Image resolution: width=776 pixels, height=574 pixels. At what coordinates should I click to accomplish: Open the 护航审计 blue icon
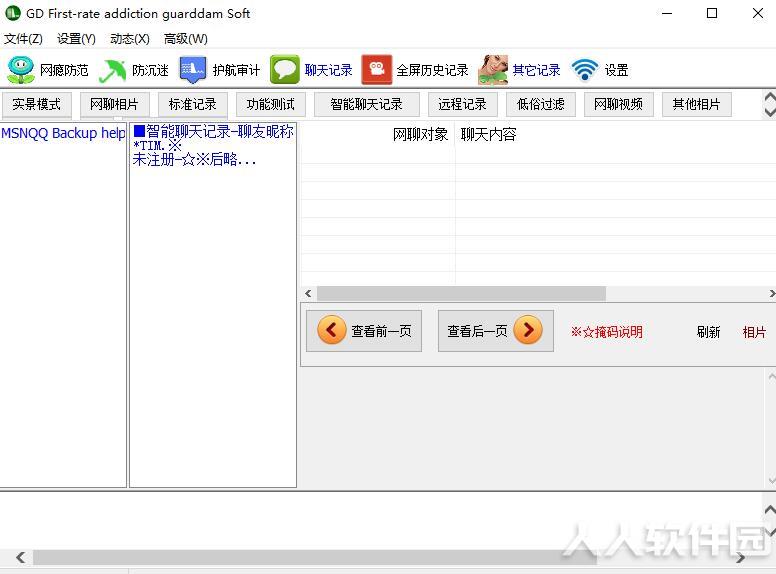pos(193,70)
